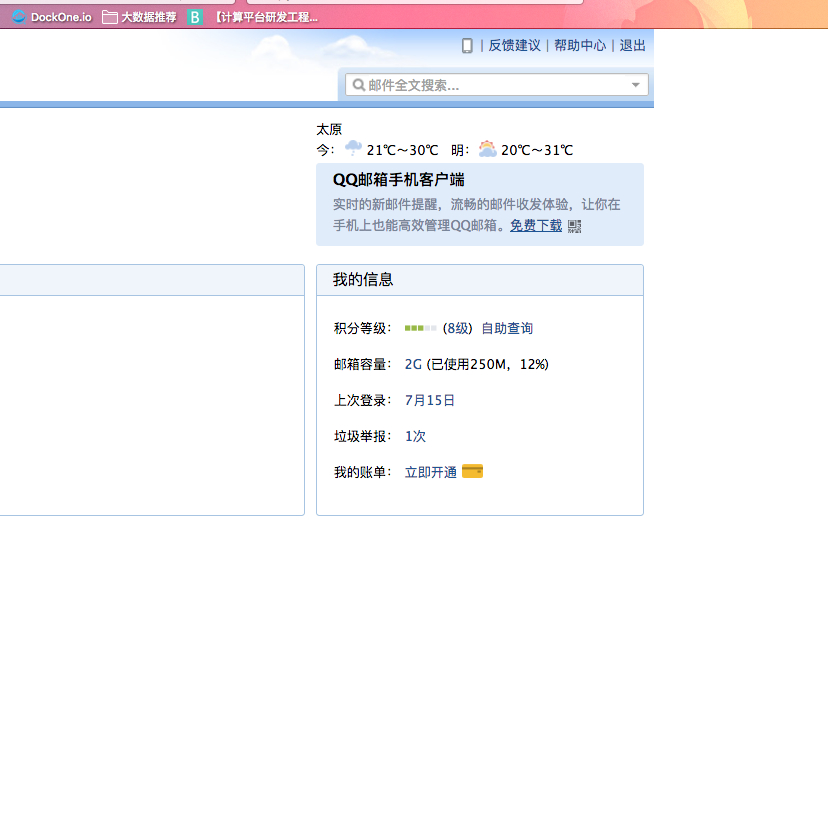828x819 pixels.
Task: Click the 已使用250M, 12% usage text
Action: 487,364
